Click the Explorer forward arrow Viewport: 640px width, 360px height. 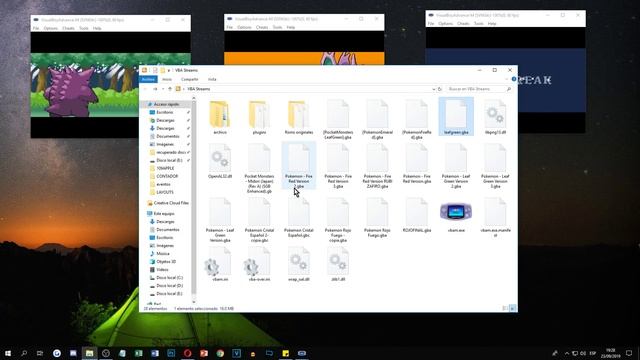[155, 89]
